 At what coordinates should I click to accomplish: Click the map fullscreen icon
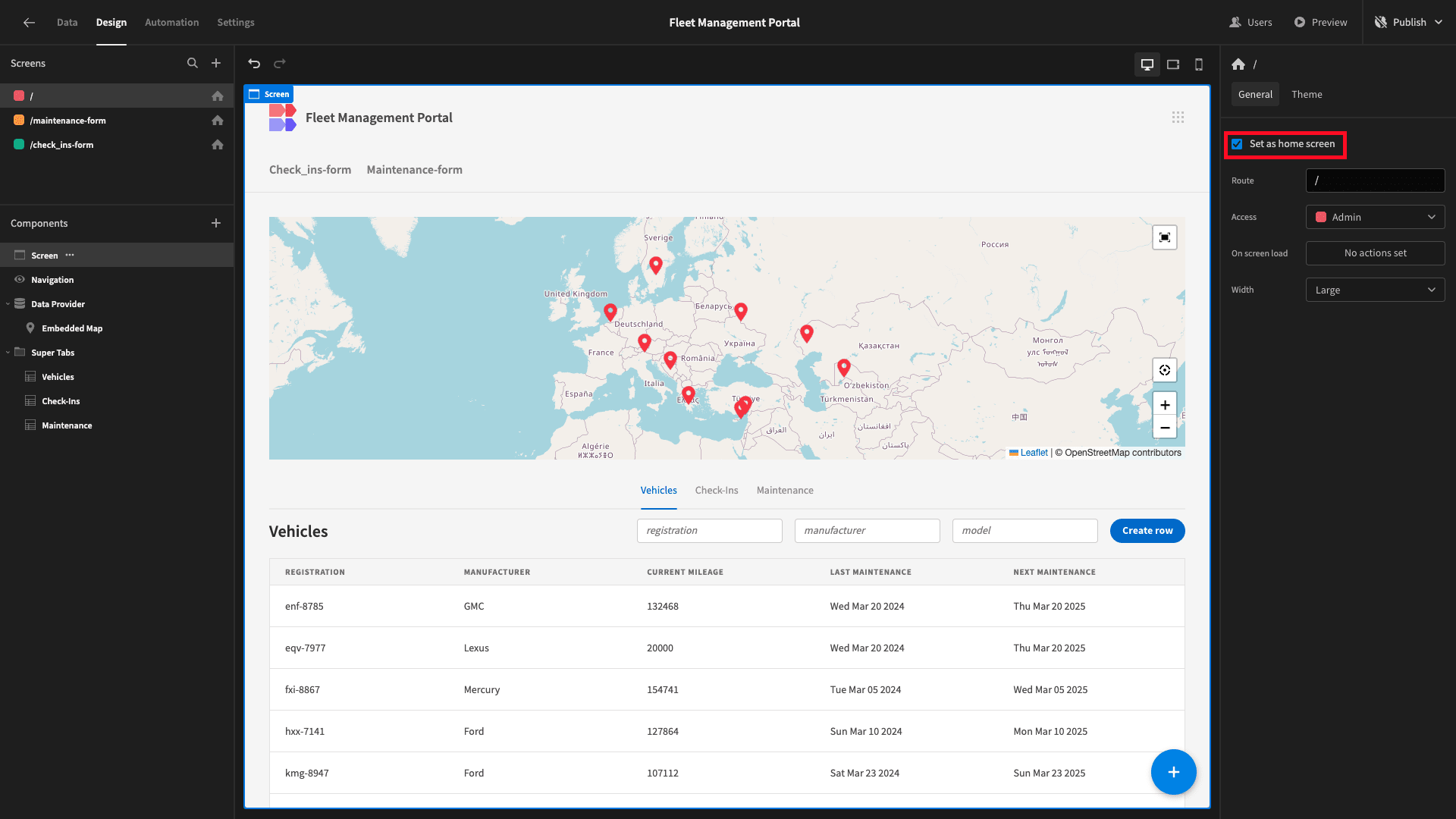coord(1165,237)
